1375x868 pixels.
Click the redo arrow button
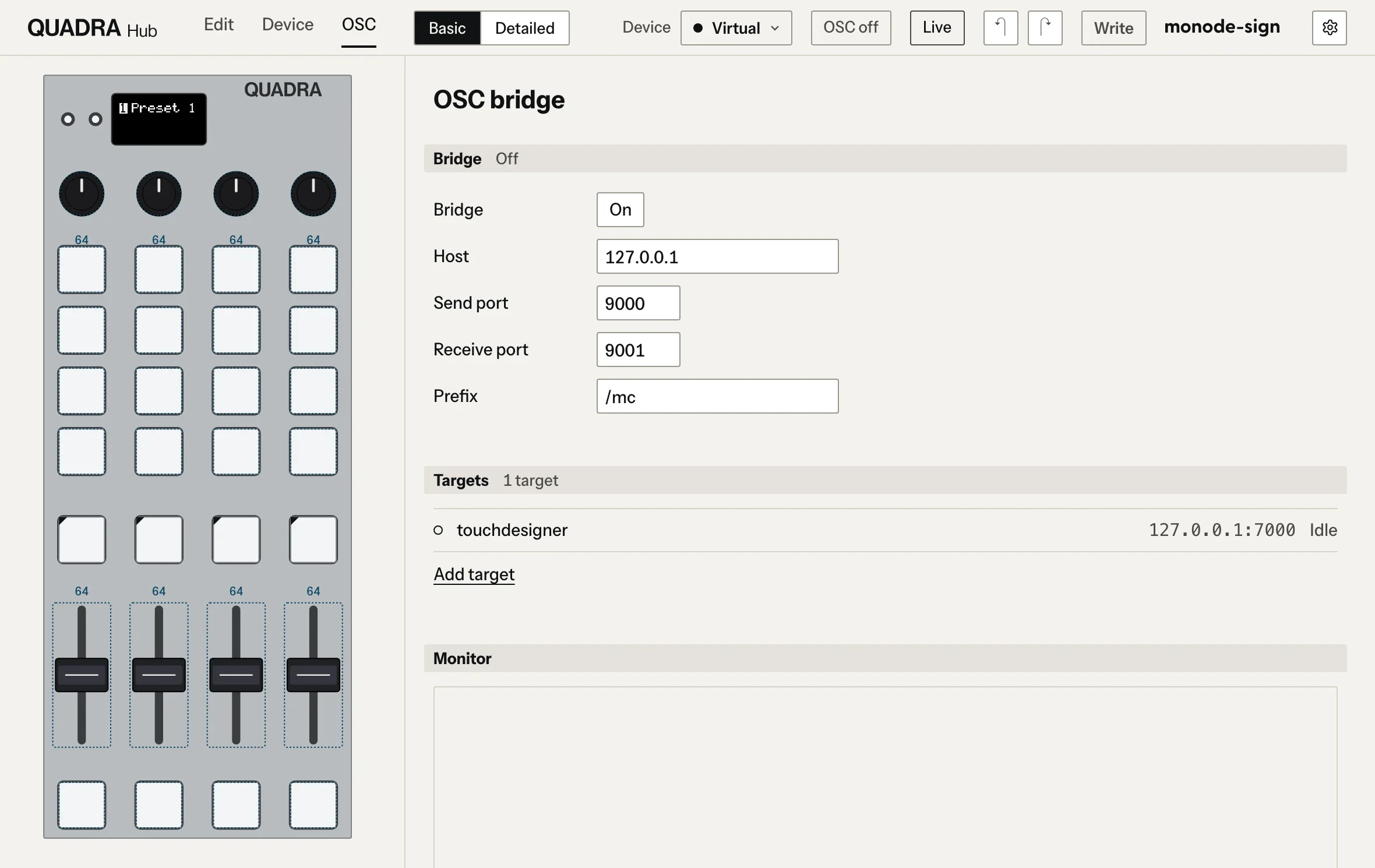click(1045, 28)
